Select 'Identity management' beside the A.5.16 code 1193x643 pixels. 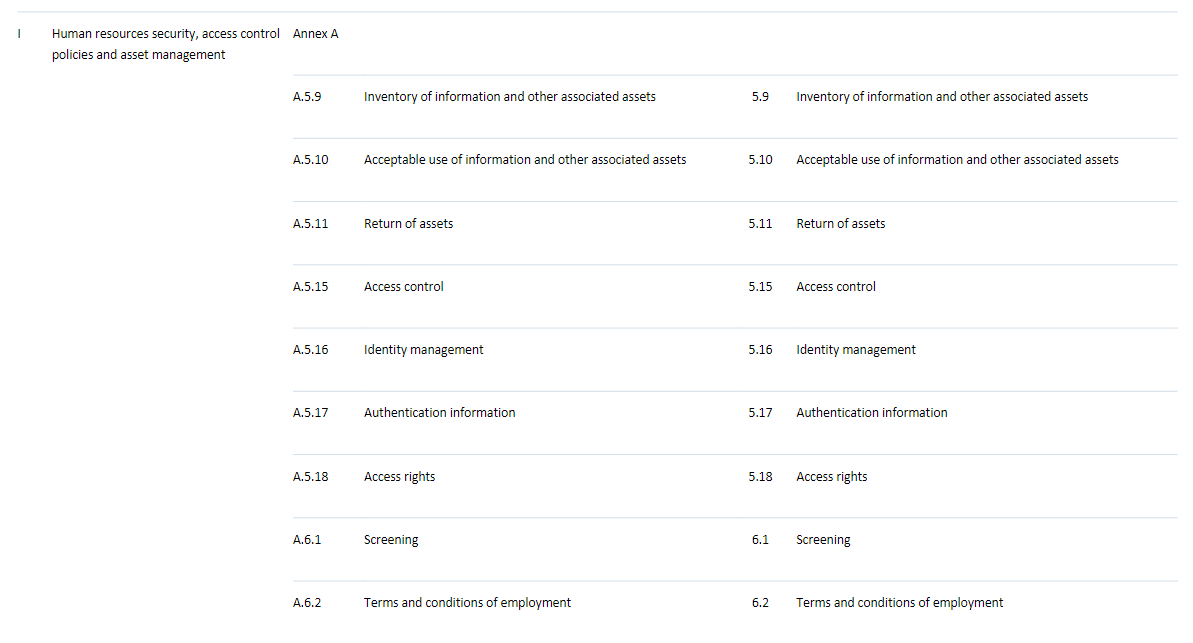(423, 350)
